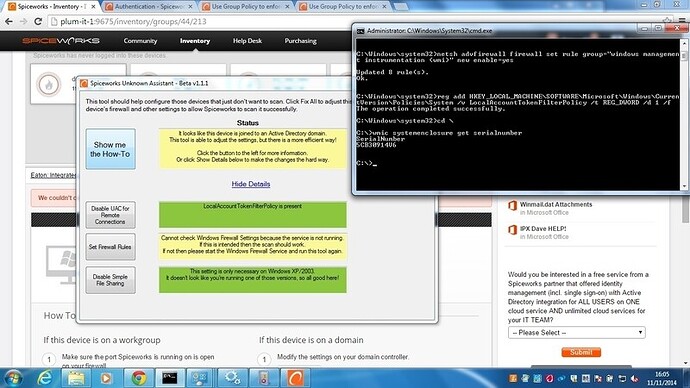Open the Community menu
This screenshot has width=690, height=388.
click(140, 40)
